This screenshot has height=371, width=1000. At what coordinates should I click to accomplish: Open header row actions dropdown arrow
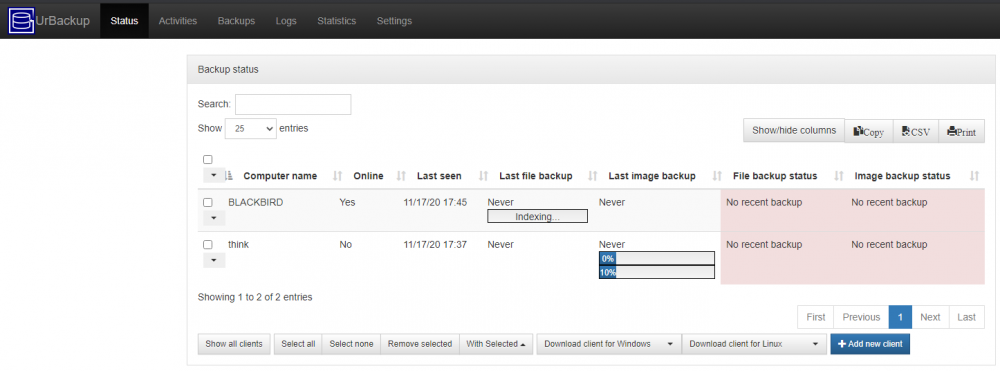tap(214, 175)
